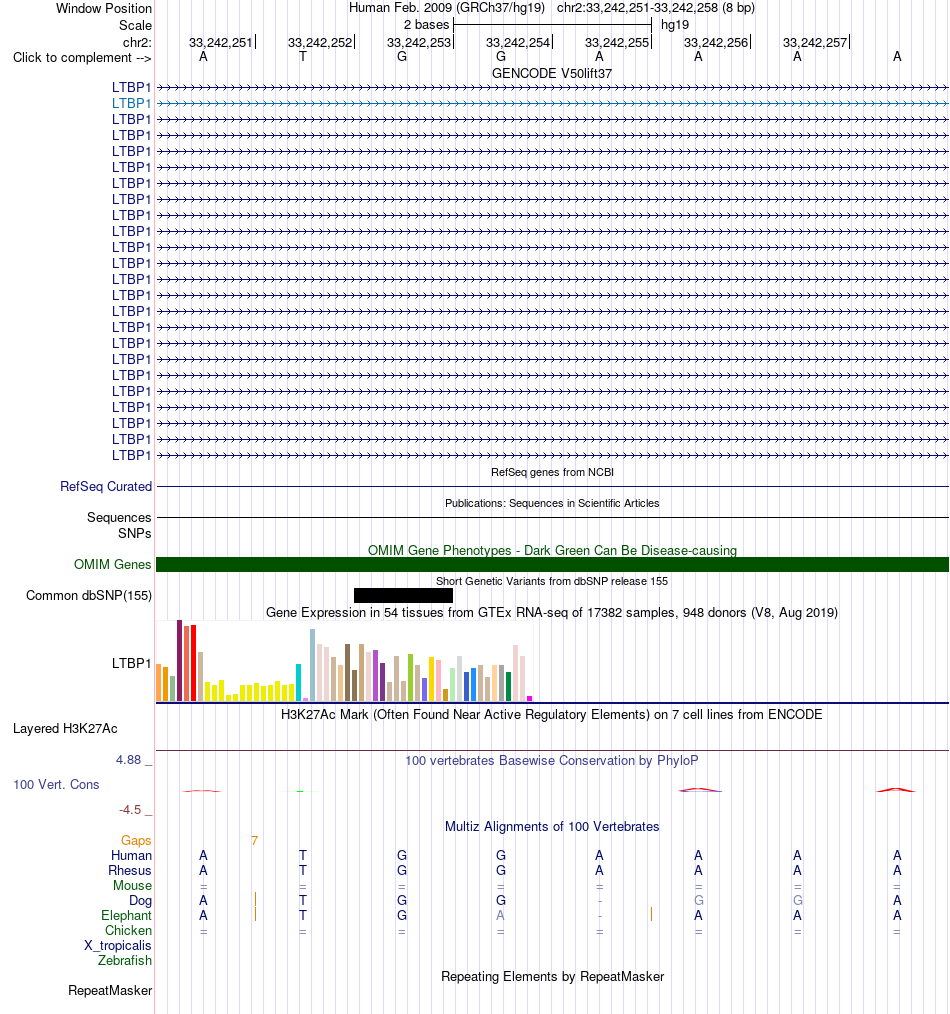Click the light blue LTBP1 transcript label
950x1014 pixels.
[131, 103]
